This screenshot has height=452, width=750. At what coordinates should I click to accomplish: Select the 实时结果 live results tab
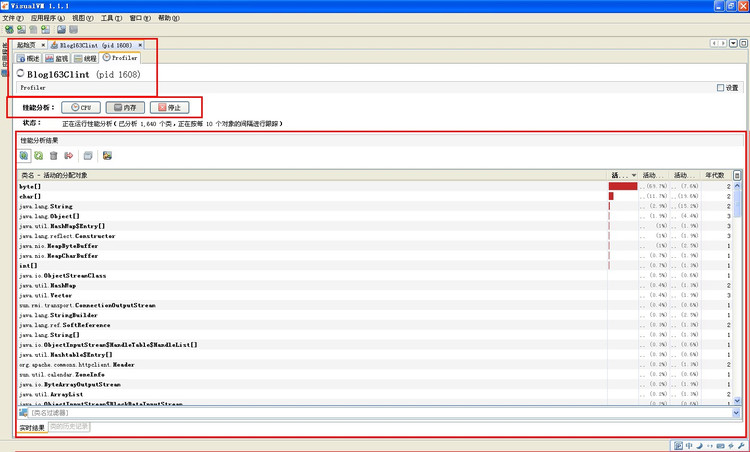[x=32, y=427]
